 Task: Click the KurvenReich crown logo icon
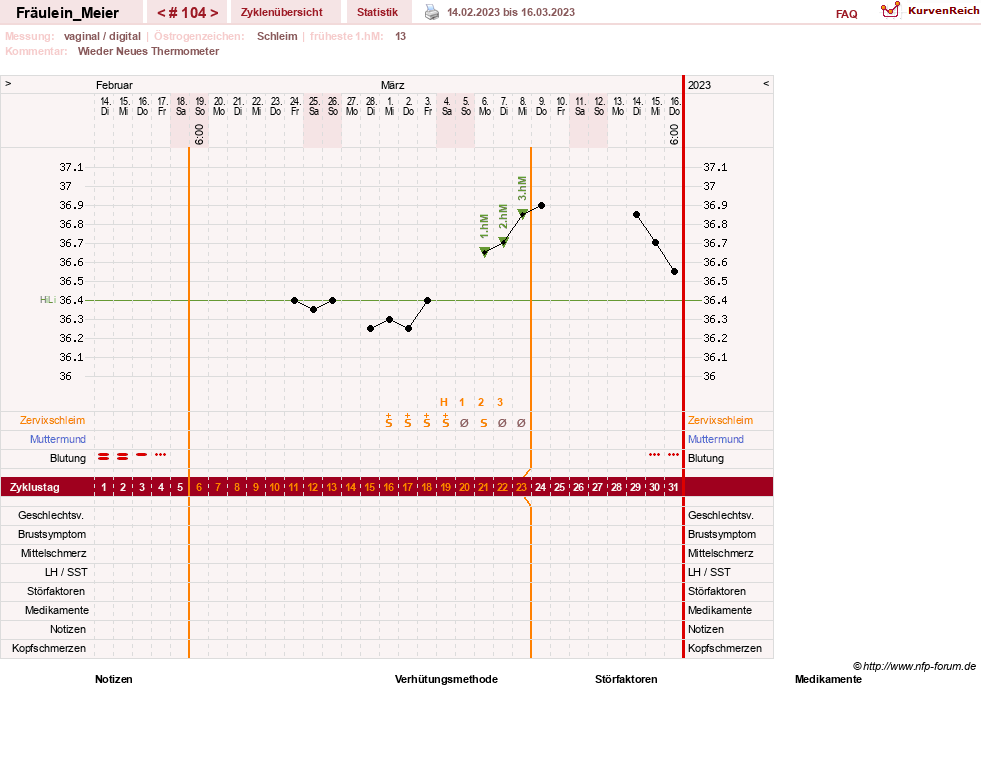[x=890, y=10]
